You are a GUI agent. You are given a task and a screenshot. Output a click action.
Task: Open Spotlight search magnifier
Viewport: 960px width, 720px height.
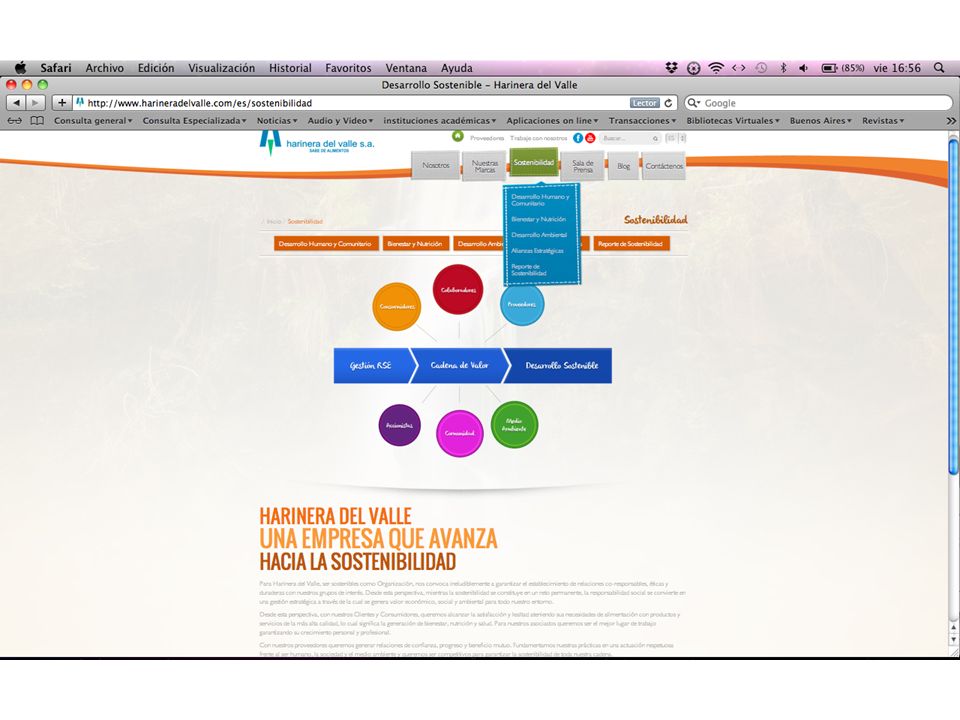point(939,68)
